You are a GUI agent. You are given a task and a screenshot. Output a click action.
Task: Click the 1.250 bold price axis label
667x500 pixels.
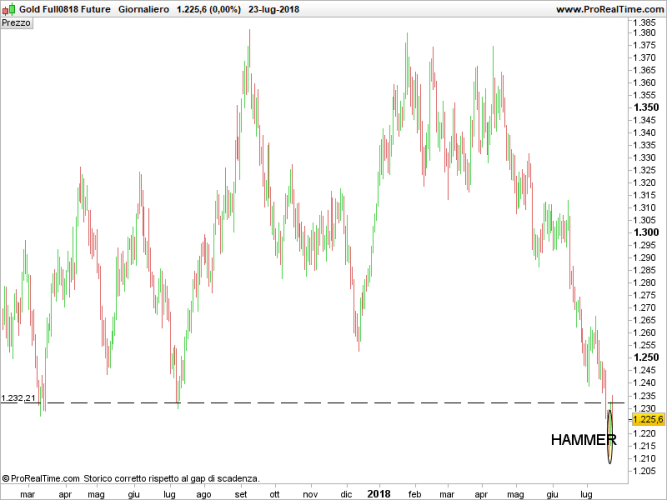pyautogui.click(x=645, y=357)
